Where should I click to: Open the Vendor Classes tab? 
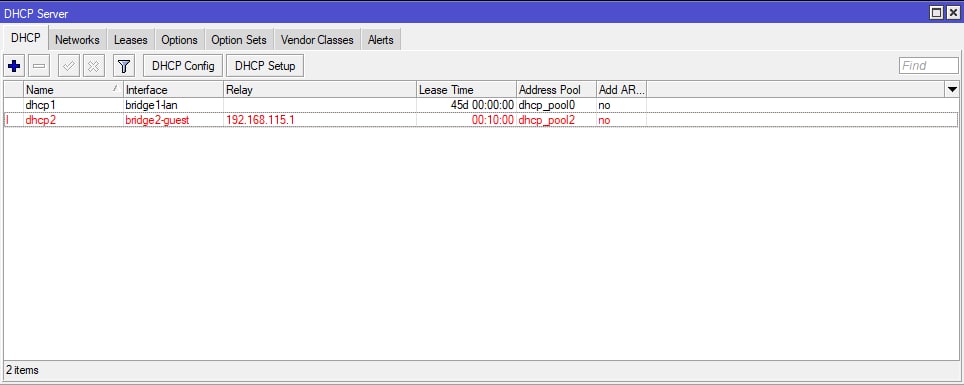click(x=317, y=40)
